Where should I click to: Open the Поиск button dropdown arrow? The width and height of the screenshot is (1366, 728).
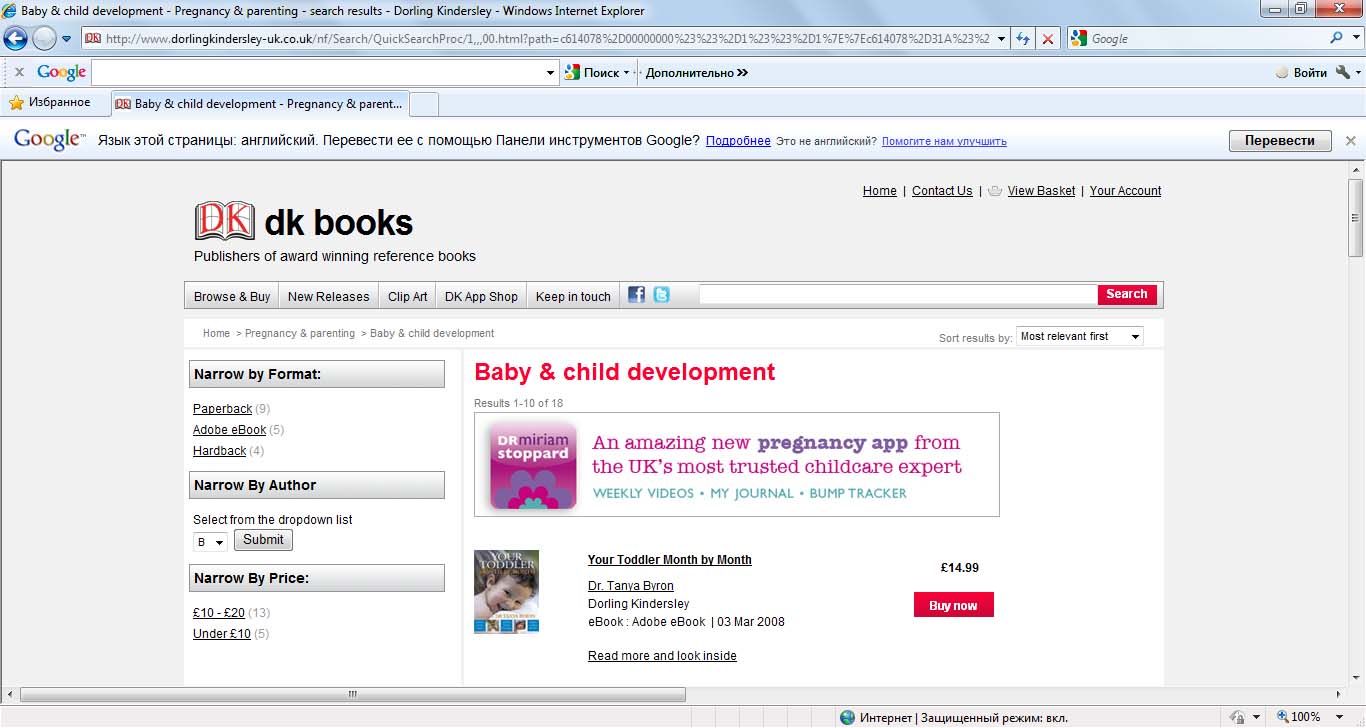pyautogui.click(x=627, y=73)
